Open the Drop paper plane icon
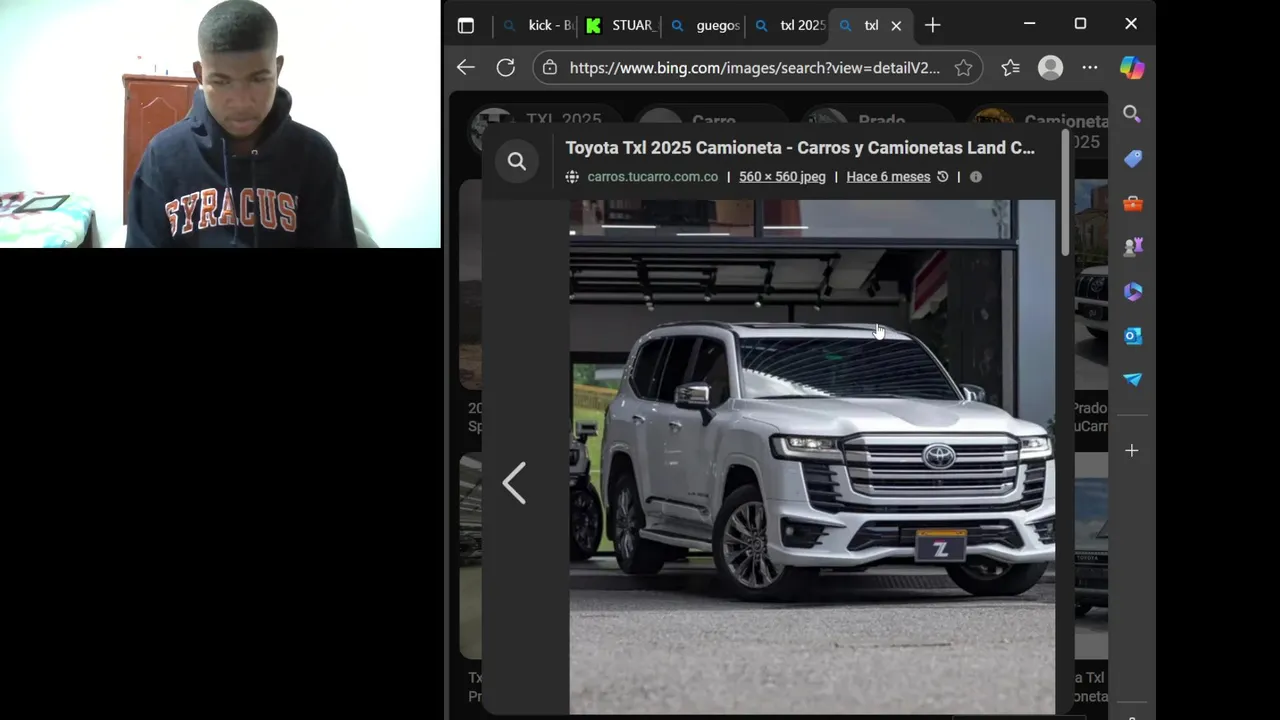 coord(1132,380)
